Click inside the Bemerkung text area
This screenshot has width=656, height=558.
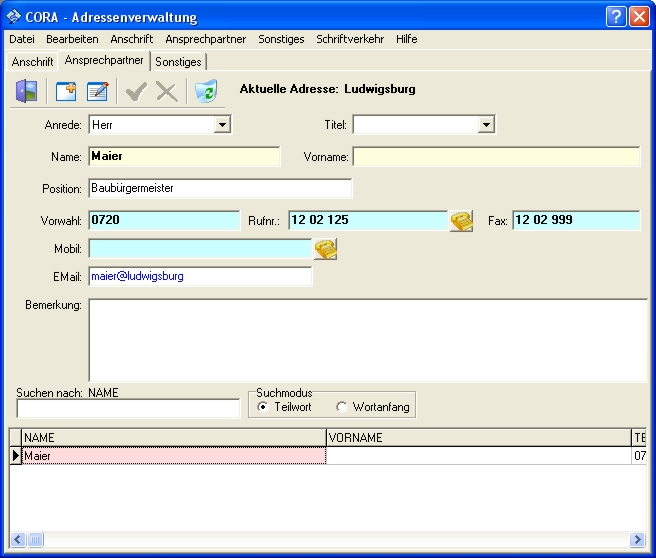coord(368,340)
